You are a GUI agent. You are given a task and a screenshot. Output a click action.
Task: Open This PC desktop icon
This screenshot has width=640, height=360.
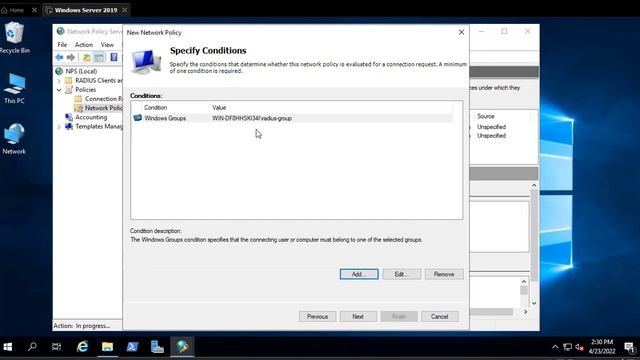point(14,88)
